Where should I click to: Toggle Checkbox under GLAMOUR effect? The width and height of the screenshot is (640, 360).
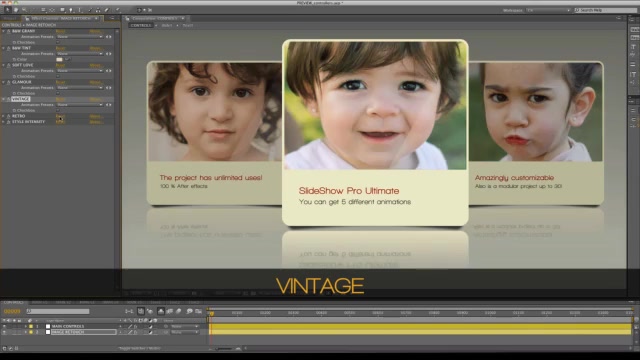tap(58, 93)
